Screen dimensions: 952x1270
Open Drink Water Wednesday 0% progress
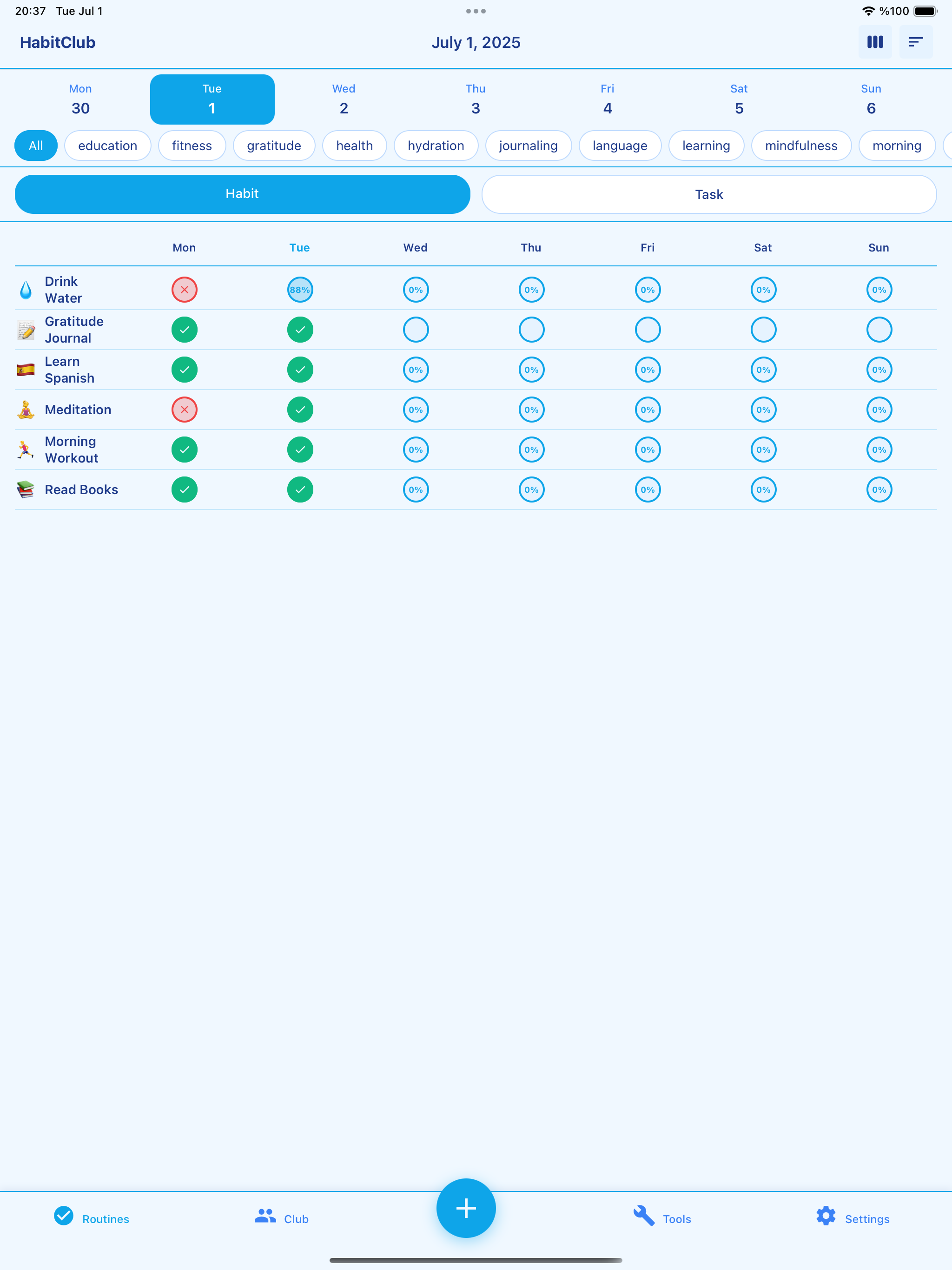coord(416,290)
